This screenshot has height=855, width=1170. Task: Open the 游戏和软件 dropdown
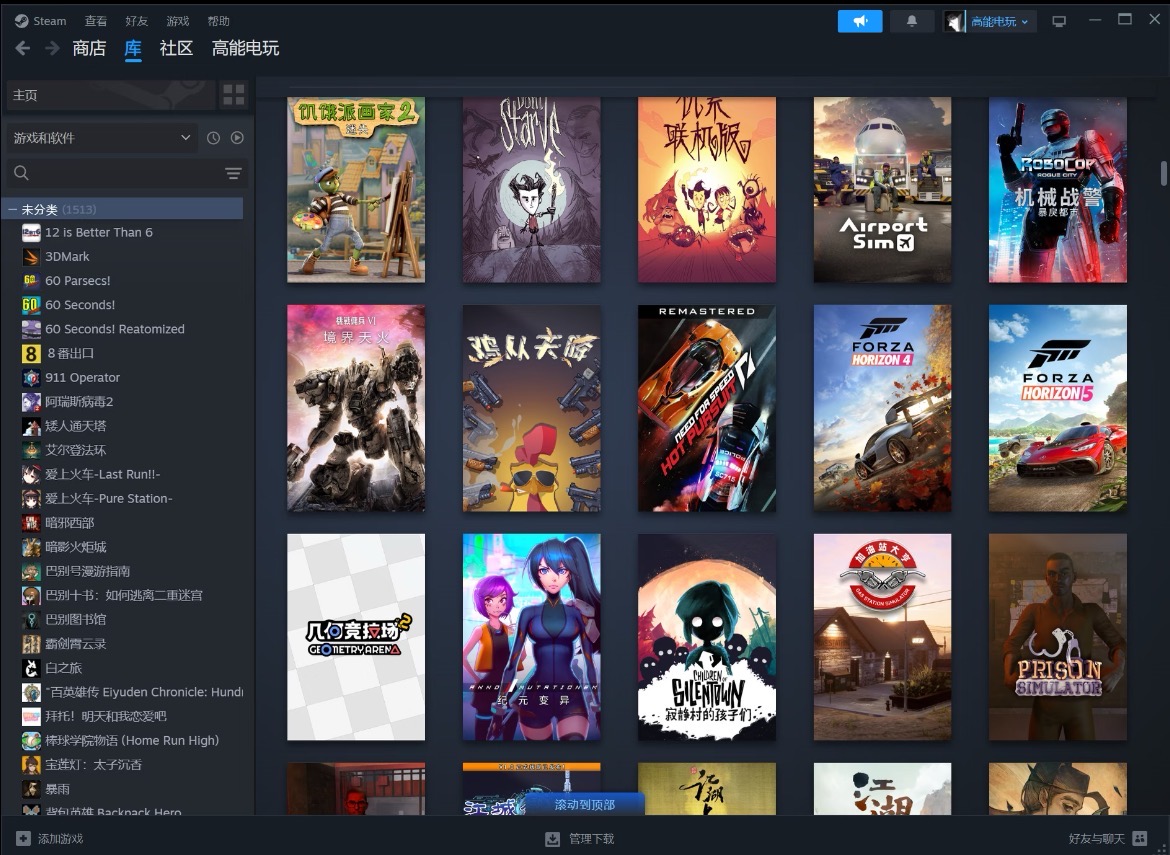102,138
